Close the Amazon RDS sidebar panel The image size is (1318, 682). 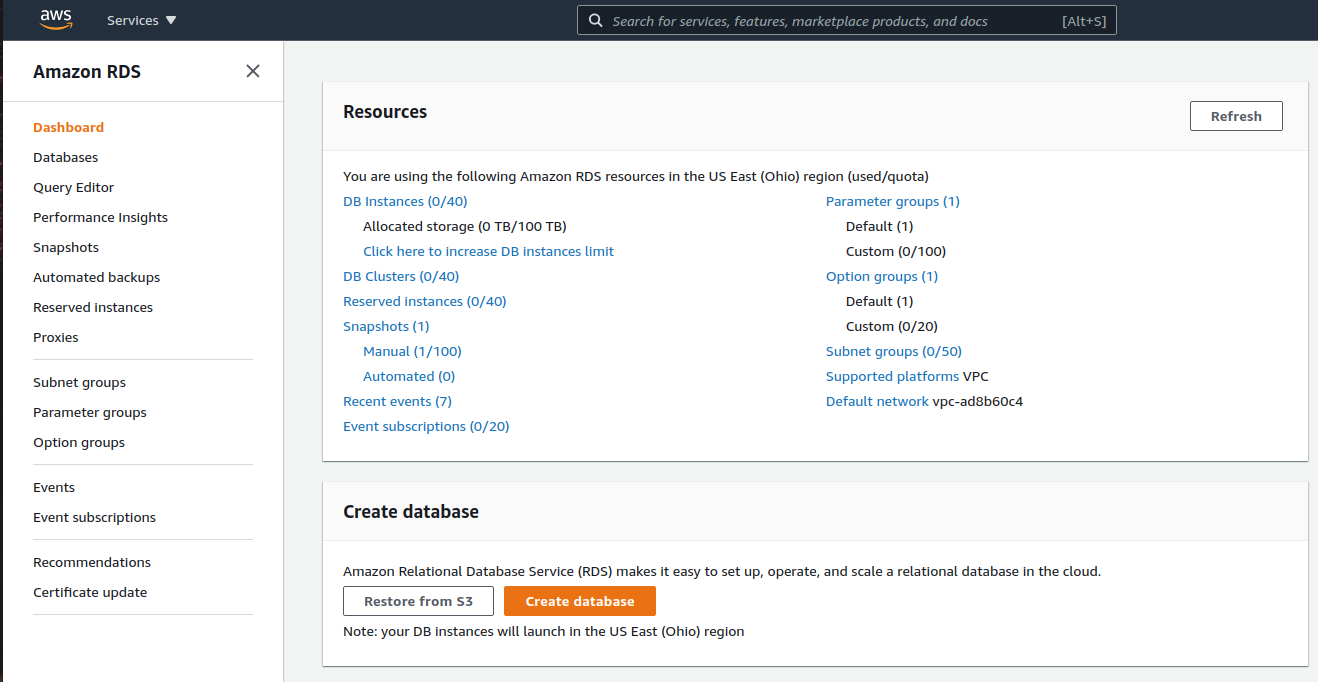click(253, 71)
